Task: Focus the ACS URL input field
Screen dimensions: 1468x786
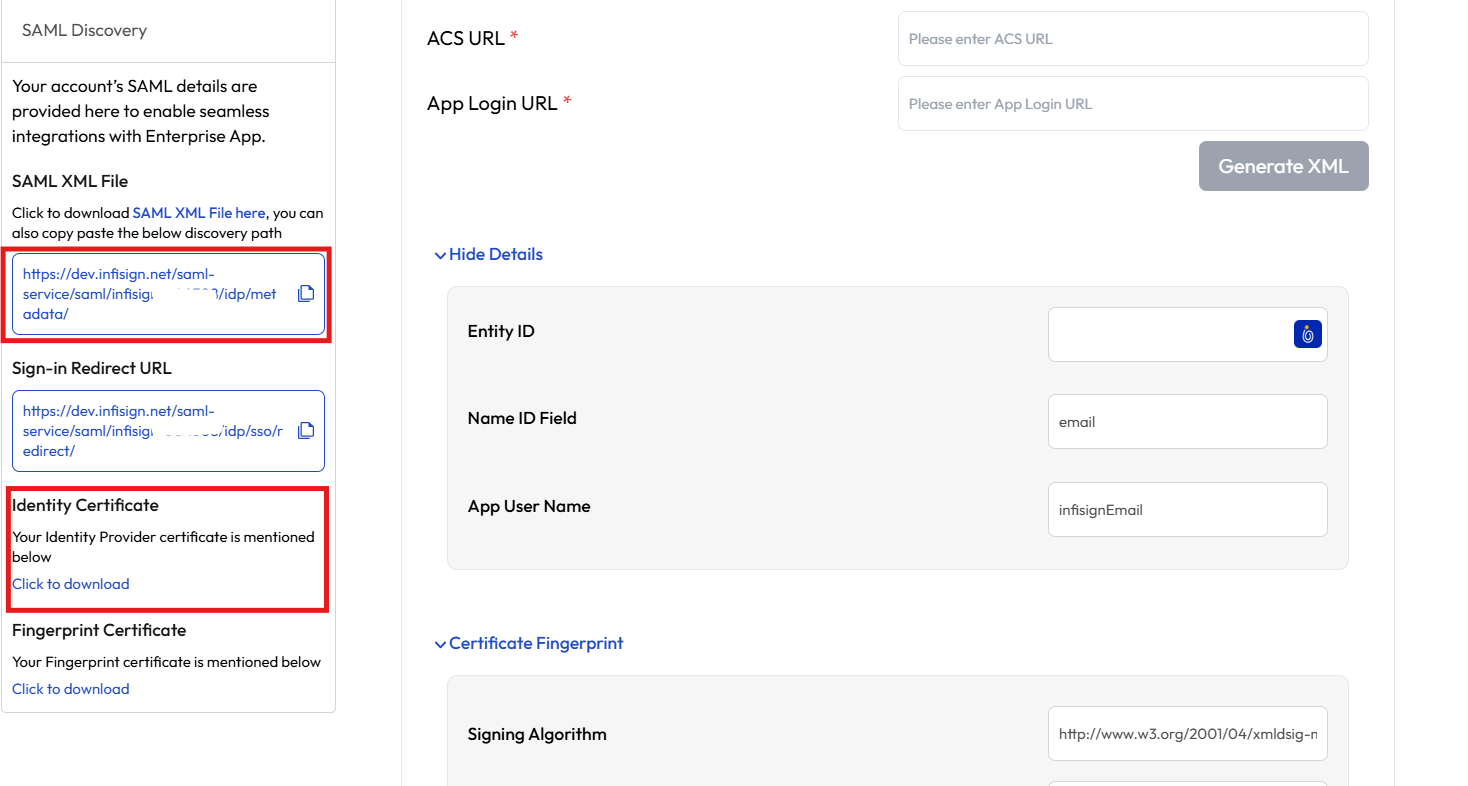Action: point(1133,39)
